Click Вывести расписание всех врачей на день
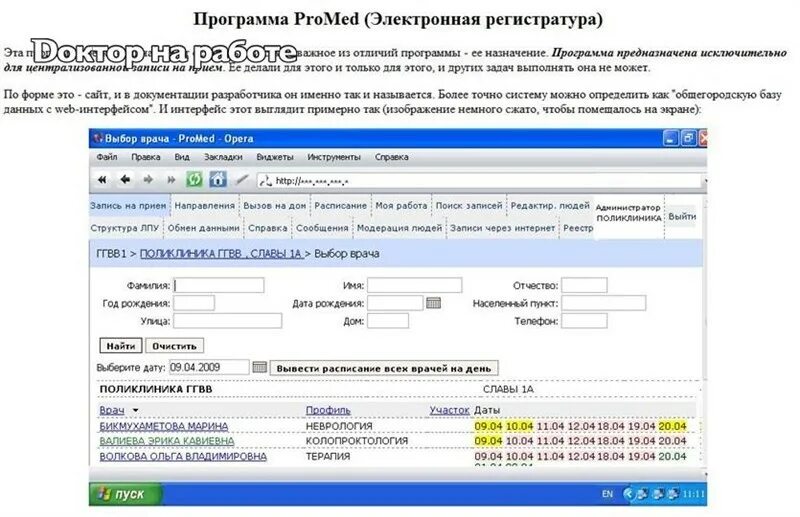Screen dimensions: 800x517 [384, 368]
